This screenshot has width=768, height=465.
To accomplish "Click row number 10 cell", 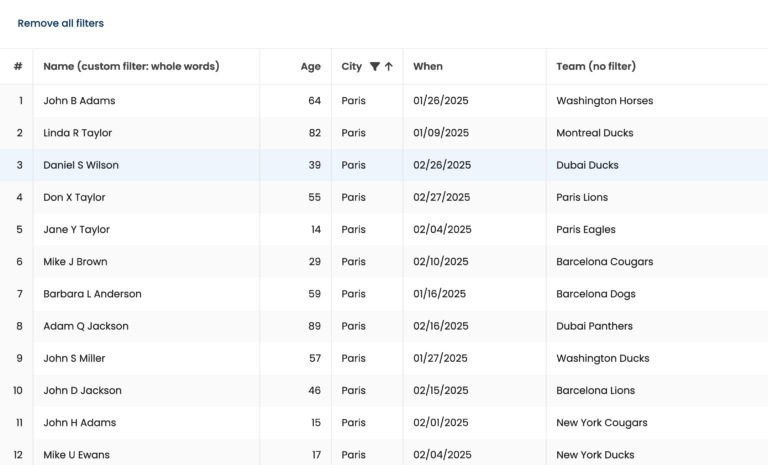I will [18, 390].
